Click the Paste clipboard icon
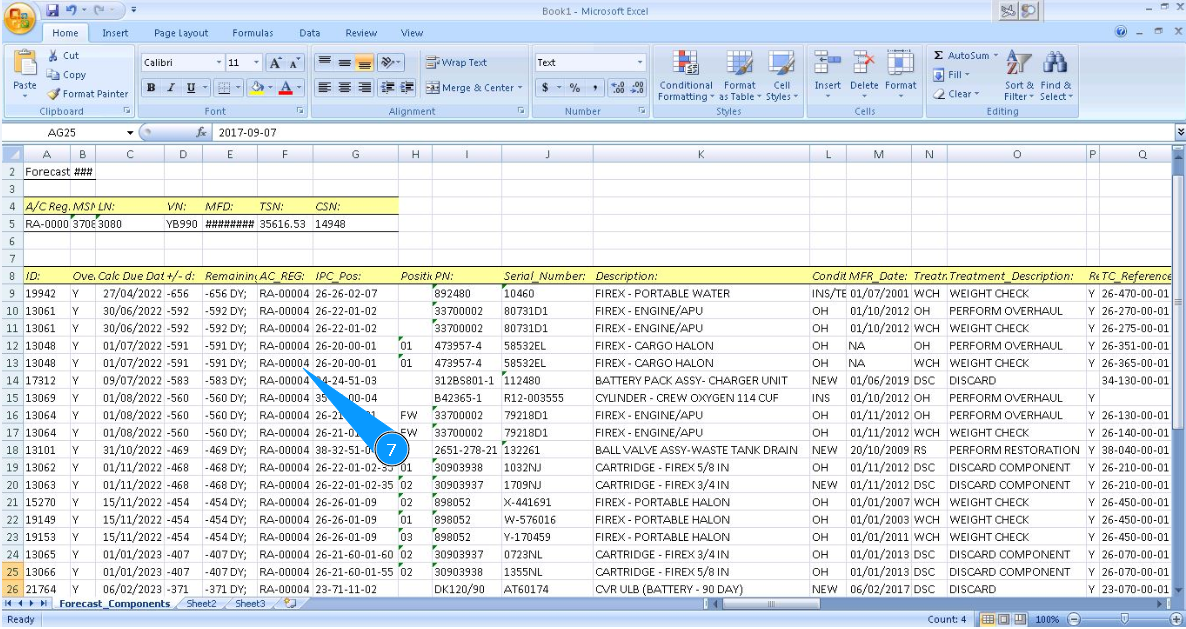Image resolution: width=1186 pixels, height=629 pixels. pyautogui.click(x=25, y=63)
